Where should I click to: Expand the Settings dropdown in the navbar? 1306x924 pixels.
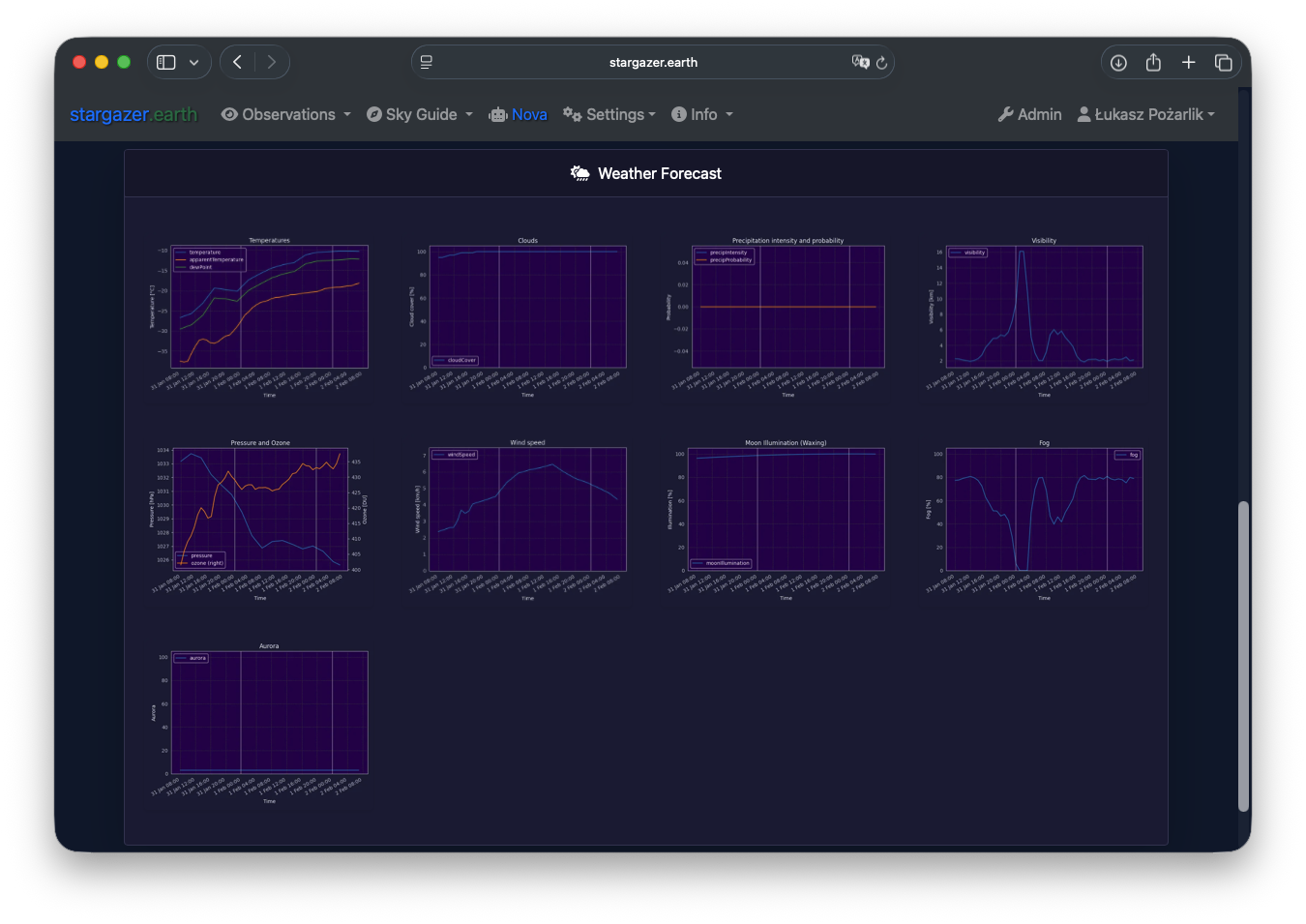click(x=609, y=114)
